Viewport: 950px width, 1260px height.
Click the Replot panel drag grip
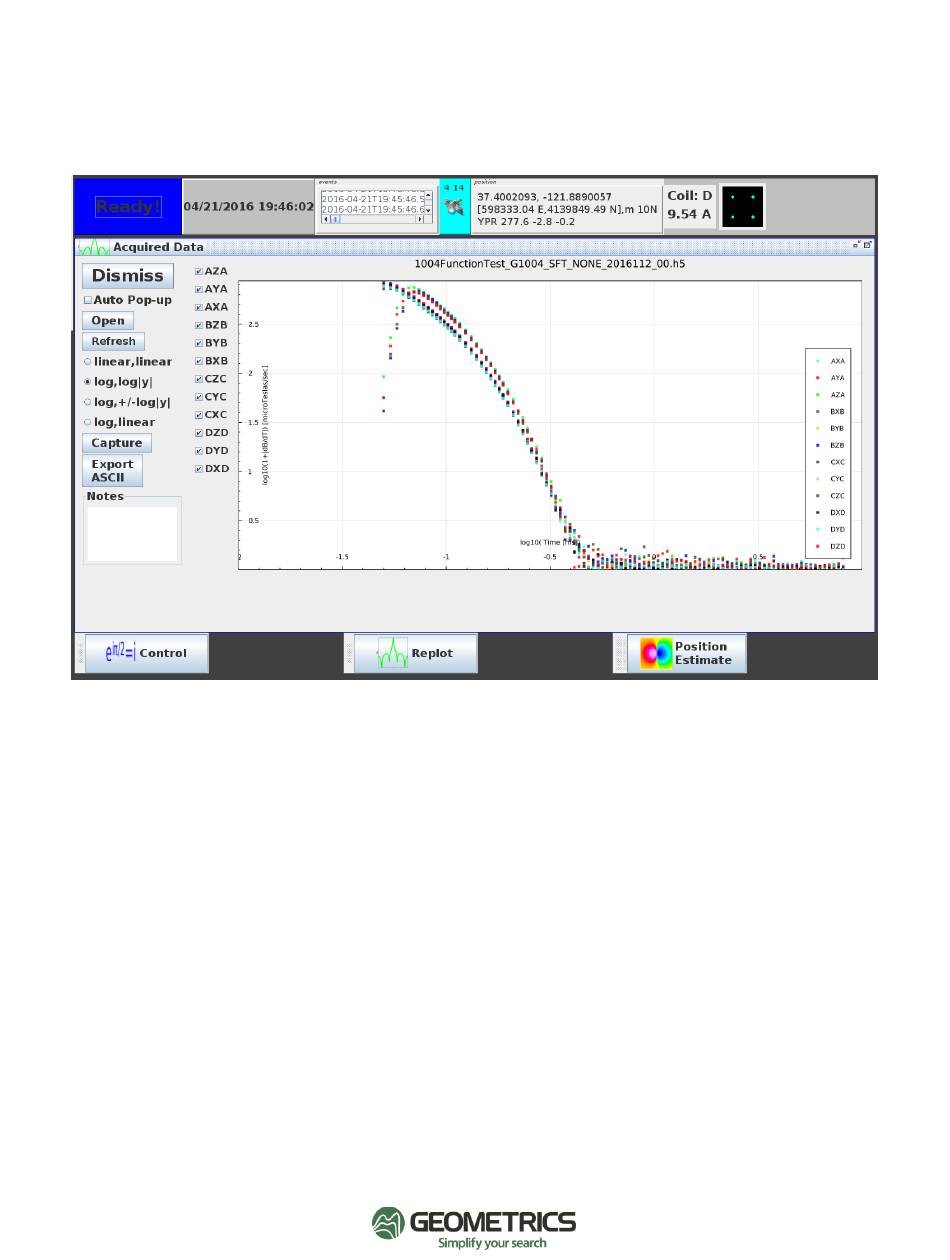pos(348,653)
